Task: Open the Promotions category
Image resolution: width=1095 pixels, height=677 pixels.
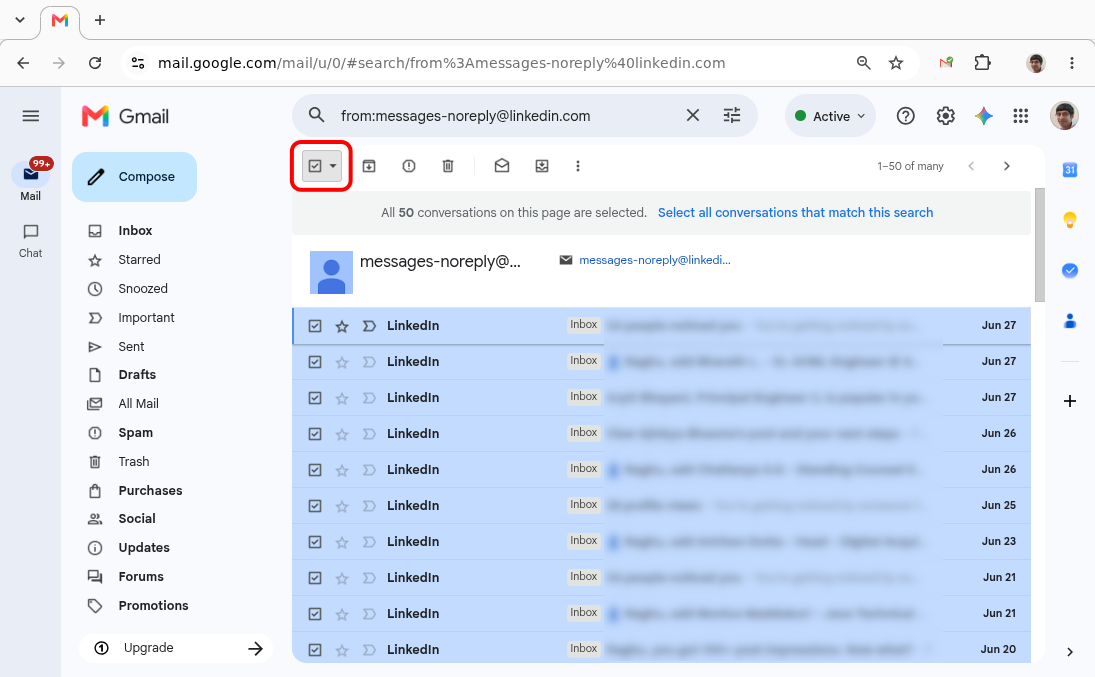Action: 153,606
